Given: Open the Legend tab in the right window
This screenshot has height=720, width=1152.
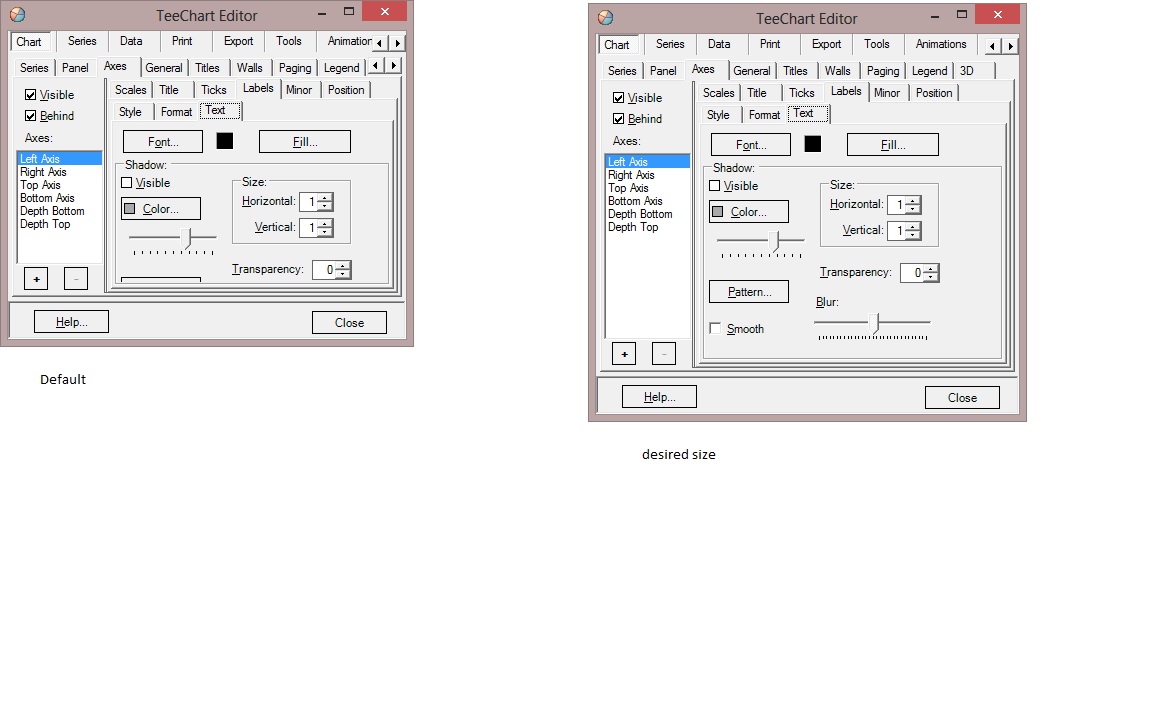Looking at the screenshot, I should (x=929, y=71).
